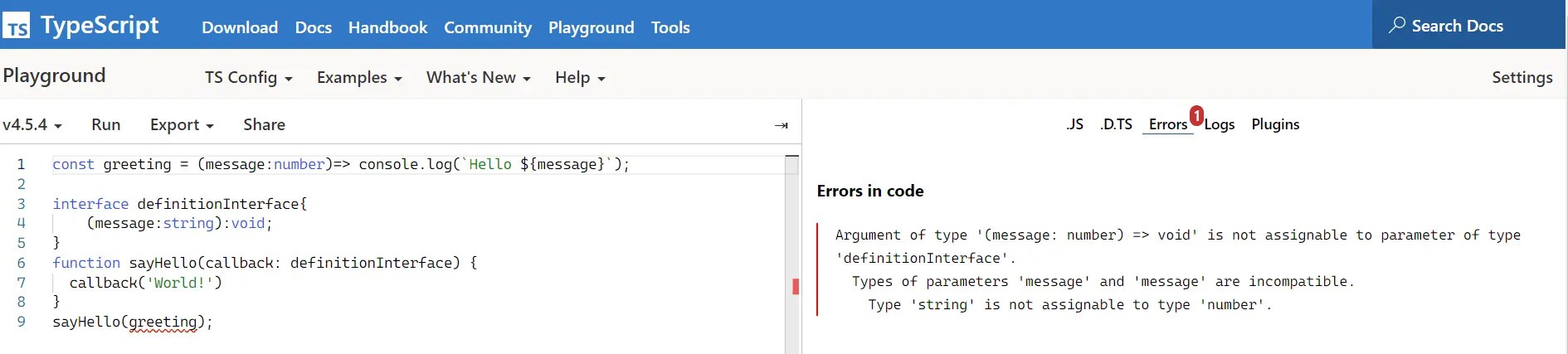Open the Export dropdown

coord(182,125)
